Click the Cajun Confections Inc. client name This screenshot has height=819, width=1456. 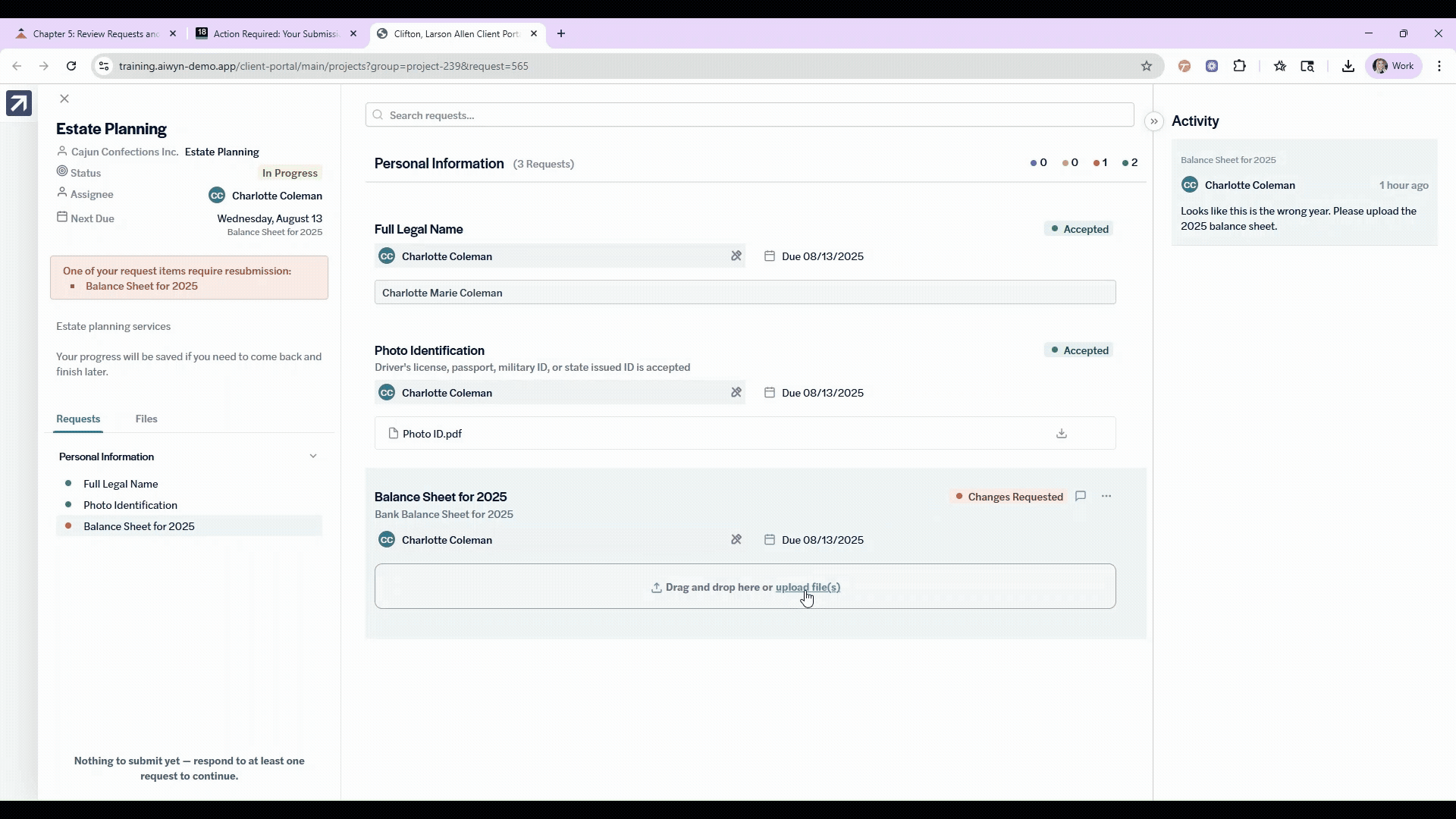pyautogui.click(x=125, y=152)
